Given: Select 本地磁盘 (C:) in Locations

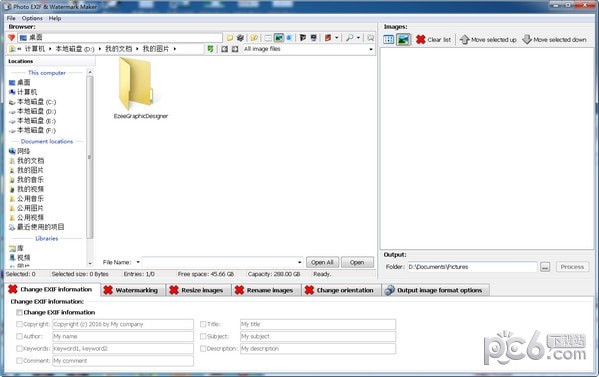Looking at the screenshot, I should (x=32, y=102).
